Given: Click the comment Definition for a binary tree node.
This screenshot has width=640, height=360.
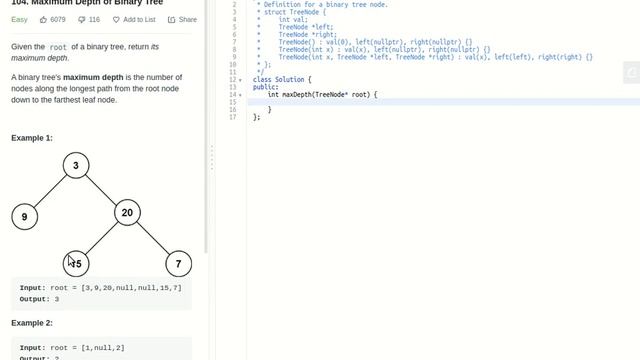Looking at the screenshot, I should 326,5.
